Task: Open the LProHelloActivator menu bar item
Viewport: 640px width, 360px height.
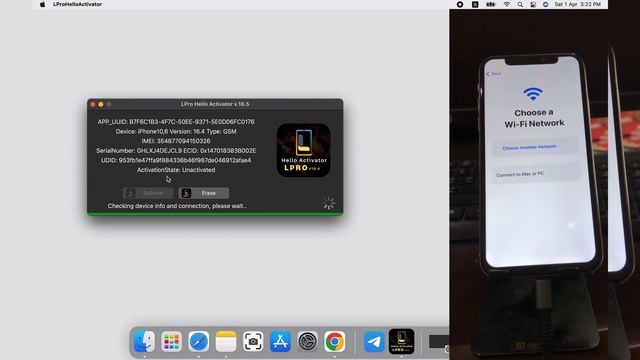Action: click(78, 4)
